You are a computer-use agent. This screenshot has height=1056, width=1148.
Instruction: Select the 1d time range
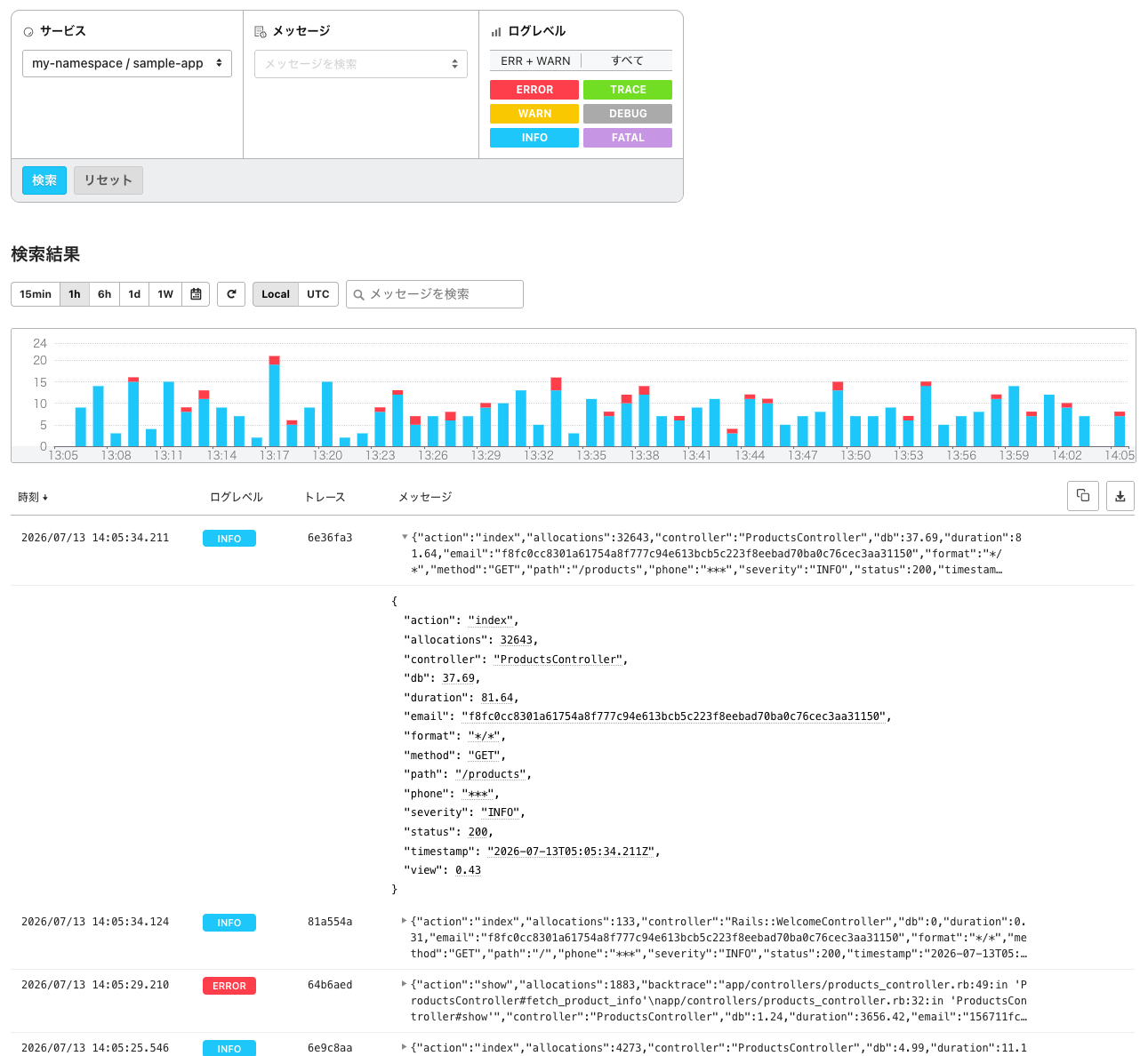click(x=134, y=294)
